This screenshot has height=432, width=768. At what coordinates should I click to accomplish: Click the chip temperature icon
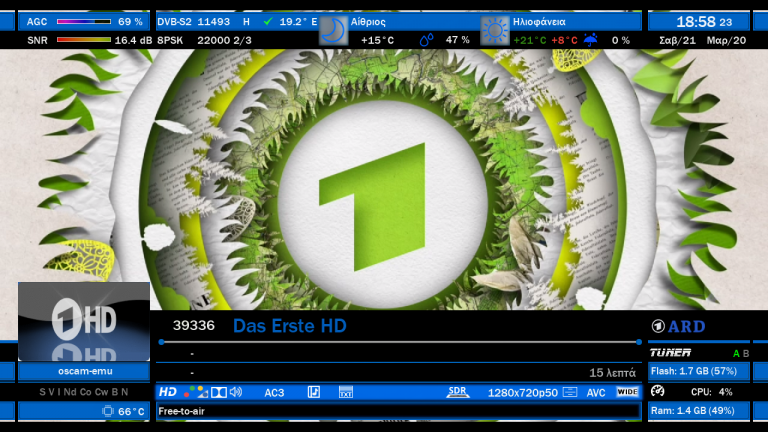coord(108,411)
